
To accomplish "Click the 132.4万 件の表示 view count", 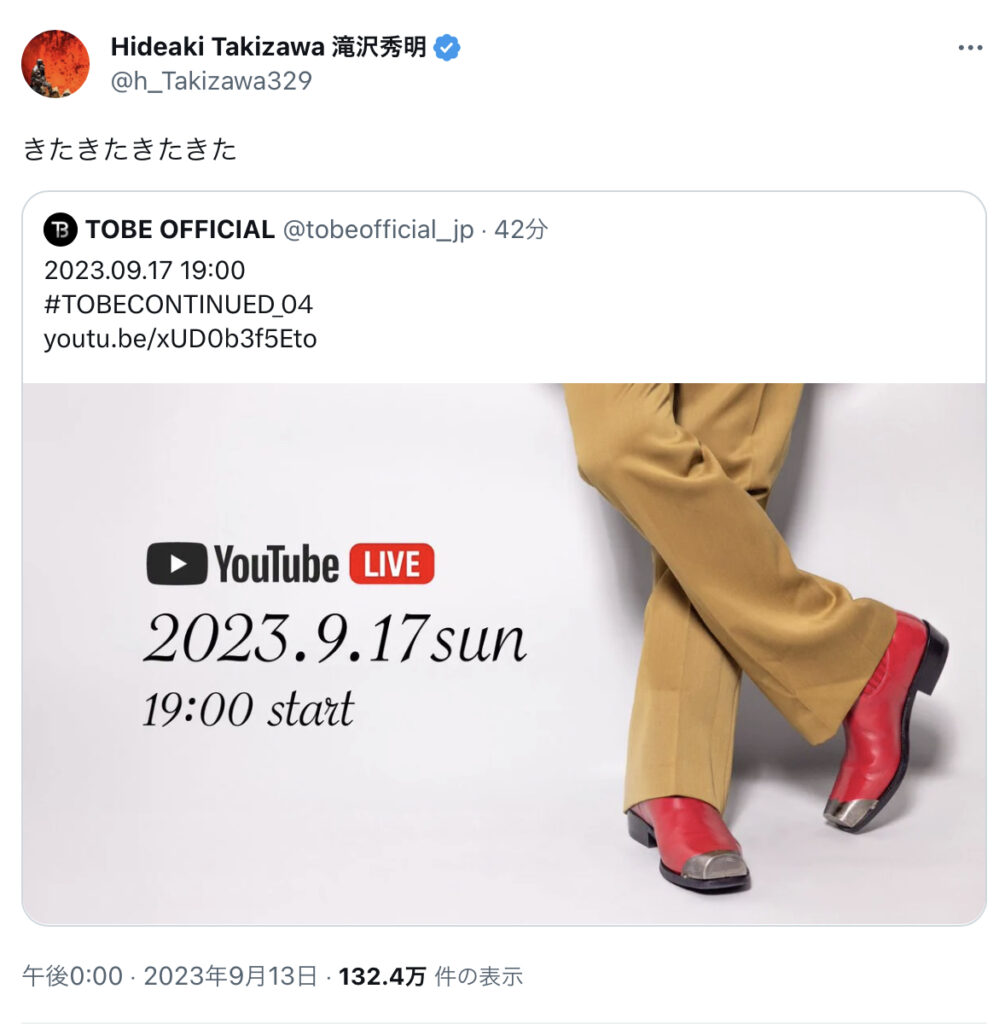I will 431,976.
